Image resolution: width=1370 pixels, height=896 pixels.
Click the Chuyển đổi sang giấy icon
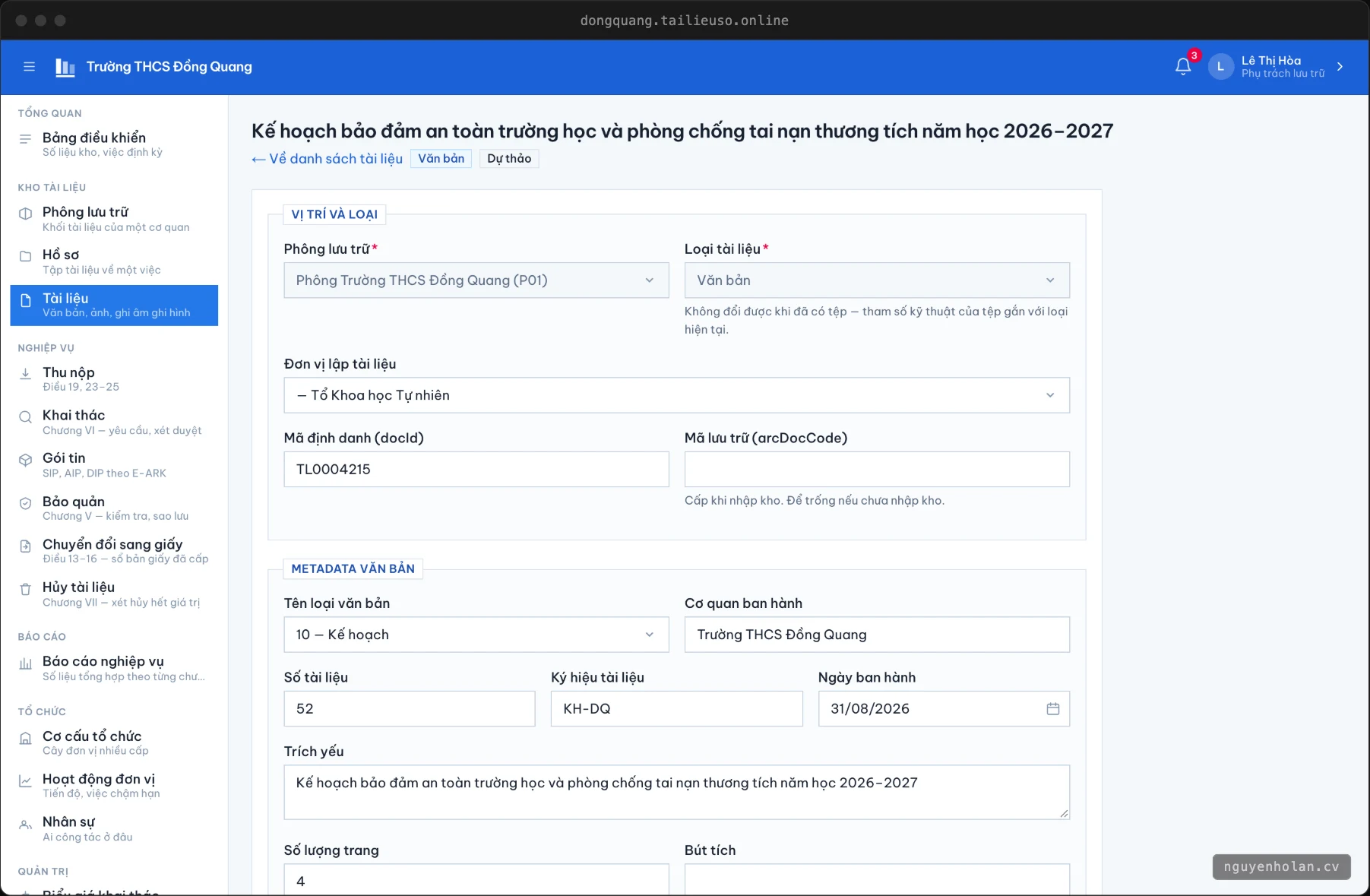[x=26, y=546]
